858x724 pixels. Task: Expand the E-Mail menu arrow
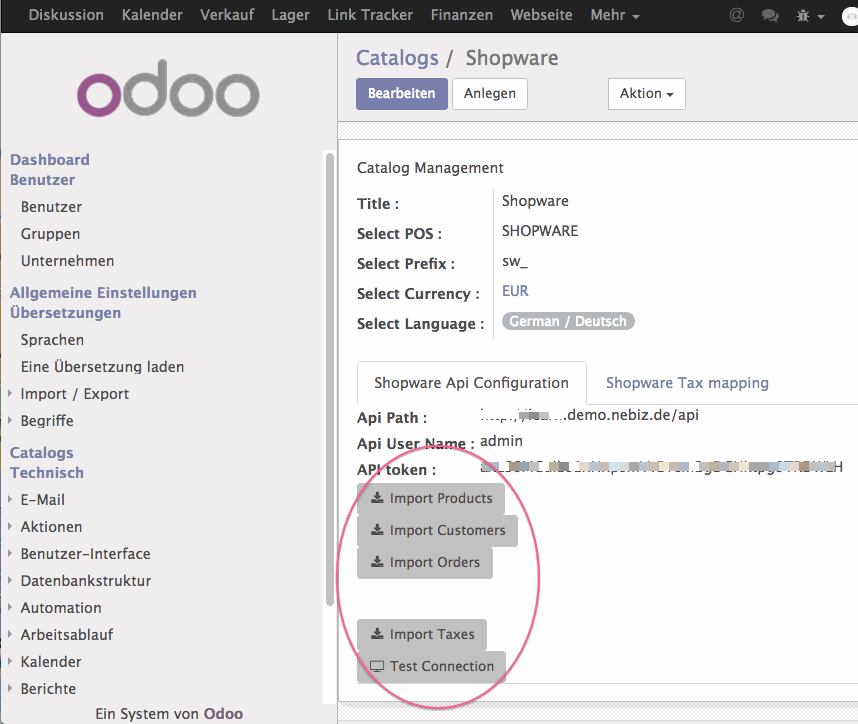10,499
